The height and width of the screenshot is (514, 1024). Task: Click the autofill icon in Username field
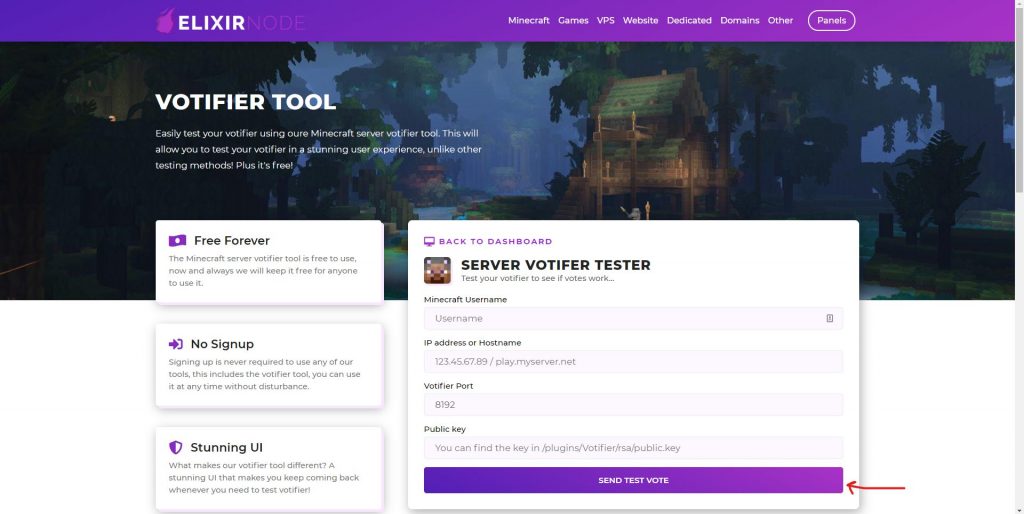click(829, 318)
